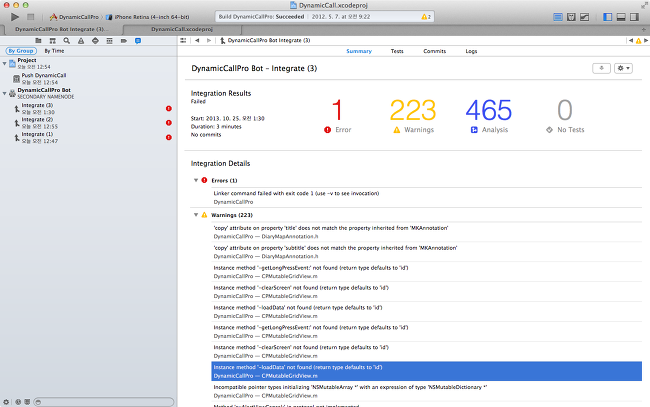
Task: Select the Version editor button
Action: pyautogui.click(x=585, y=17)
